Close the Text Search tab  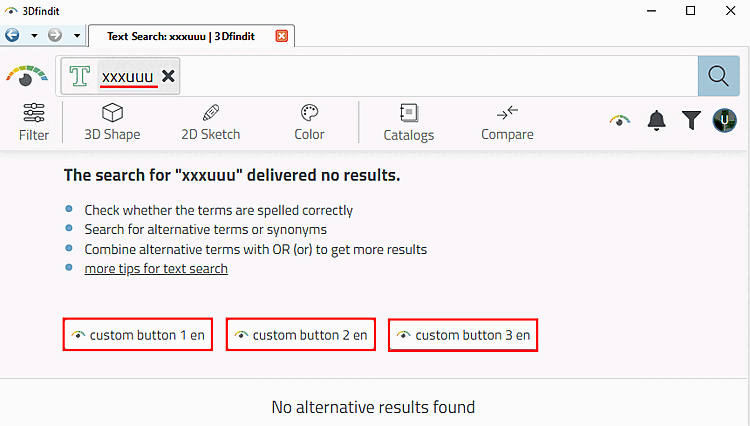click(x=281, y=36)
